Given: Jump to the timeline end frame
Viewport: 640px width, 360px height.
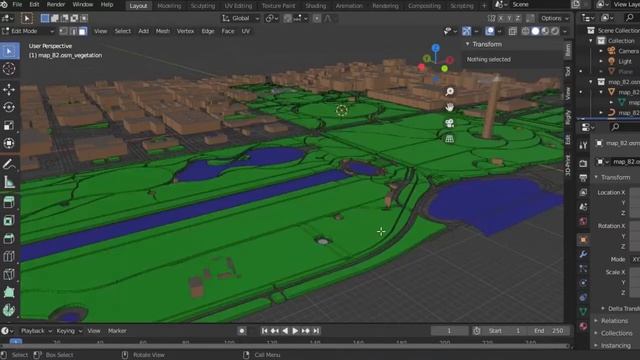Looking at the screenshot, I should coord(316,331).
